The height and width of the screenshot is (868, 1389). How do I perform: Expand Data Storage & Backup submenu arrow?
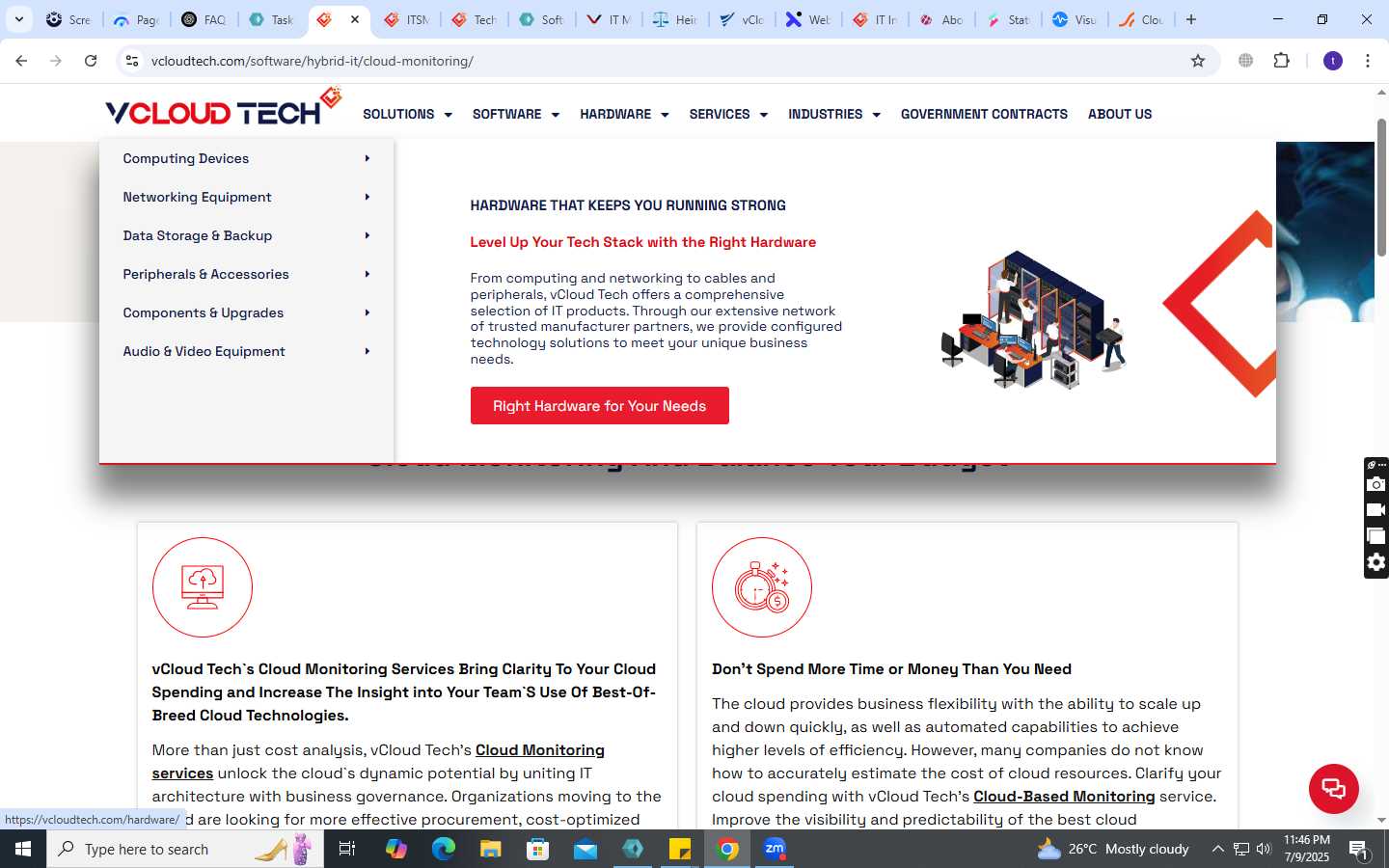(368, 235)
